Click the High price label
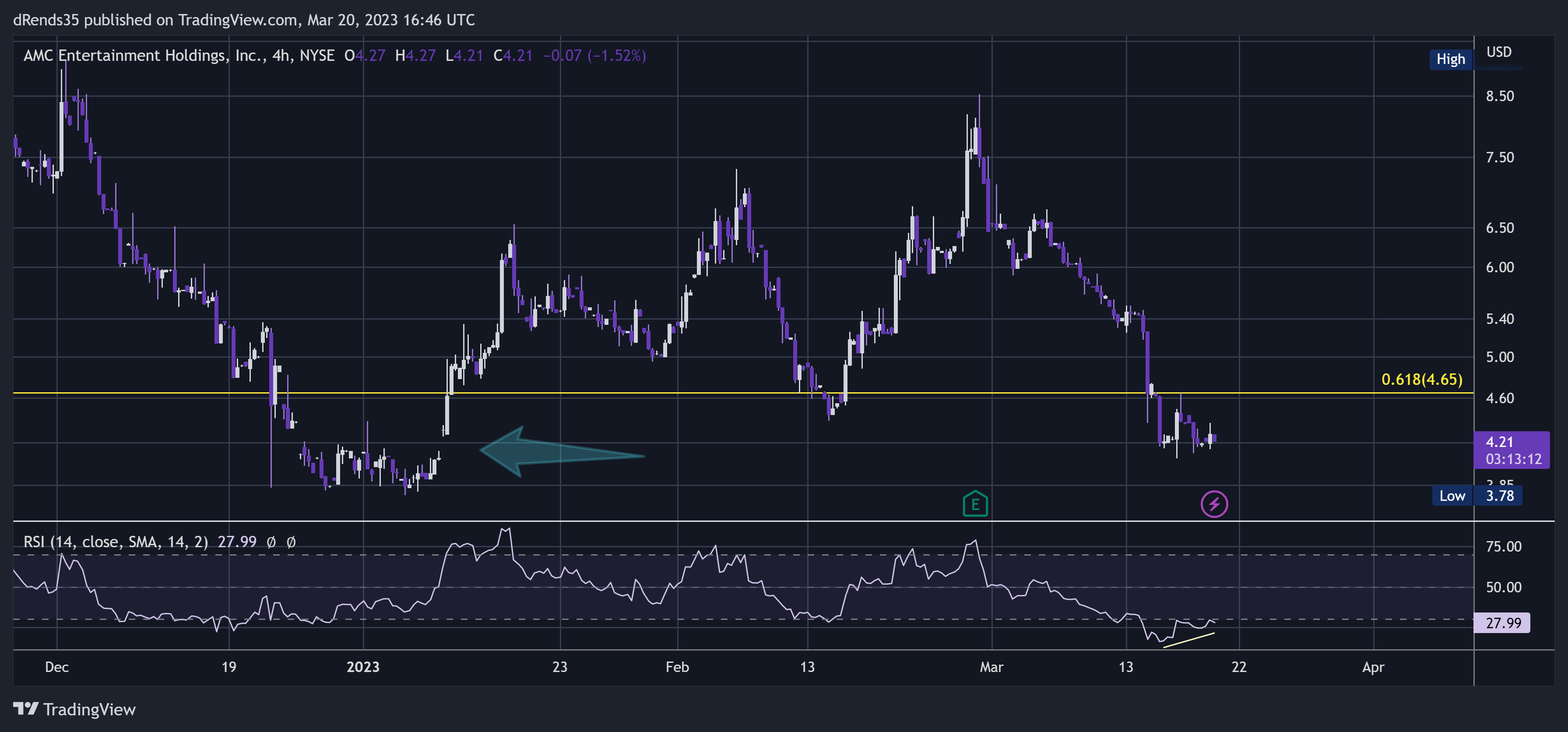Viewport: 1568px width, 732px height. [x=1451, y=59]
